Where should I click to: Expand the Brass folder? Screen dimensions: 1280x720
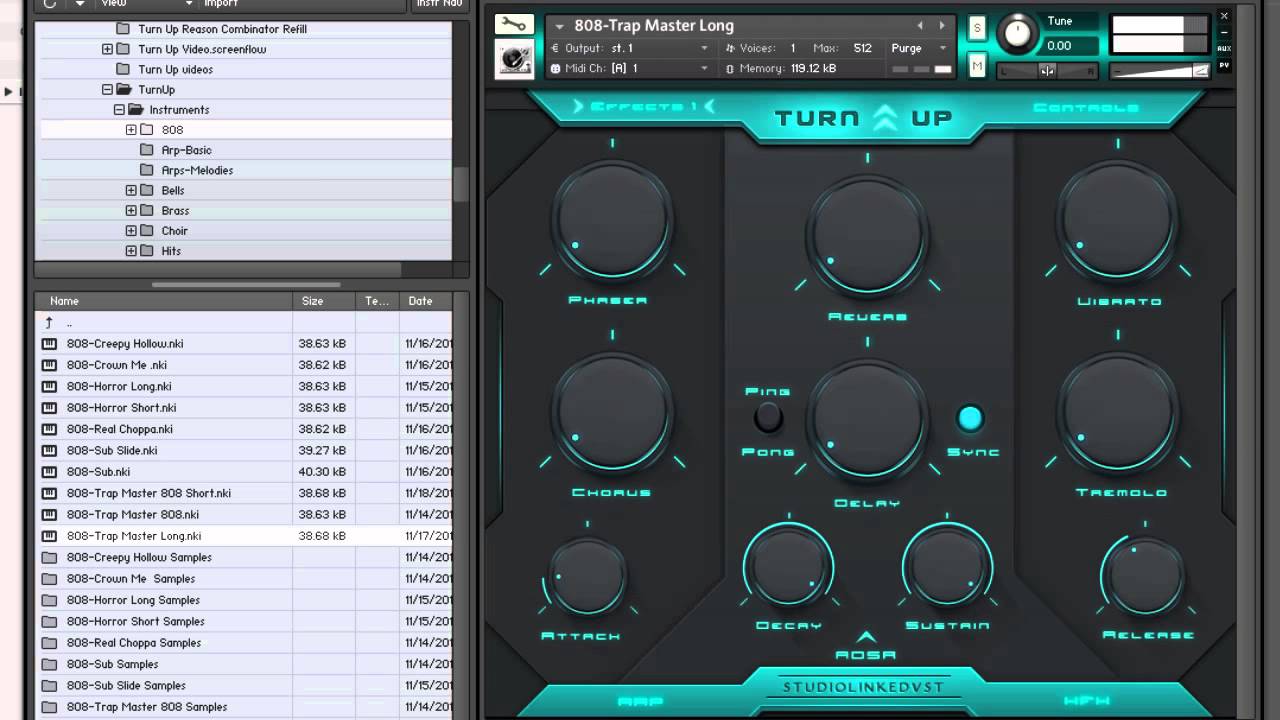pos(131,210)
